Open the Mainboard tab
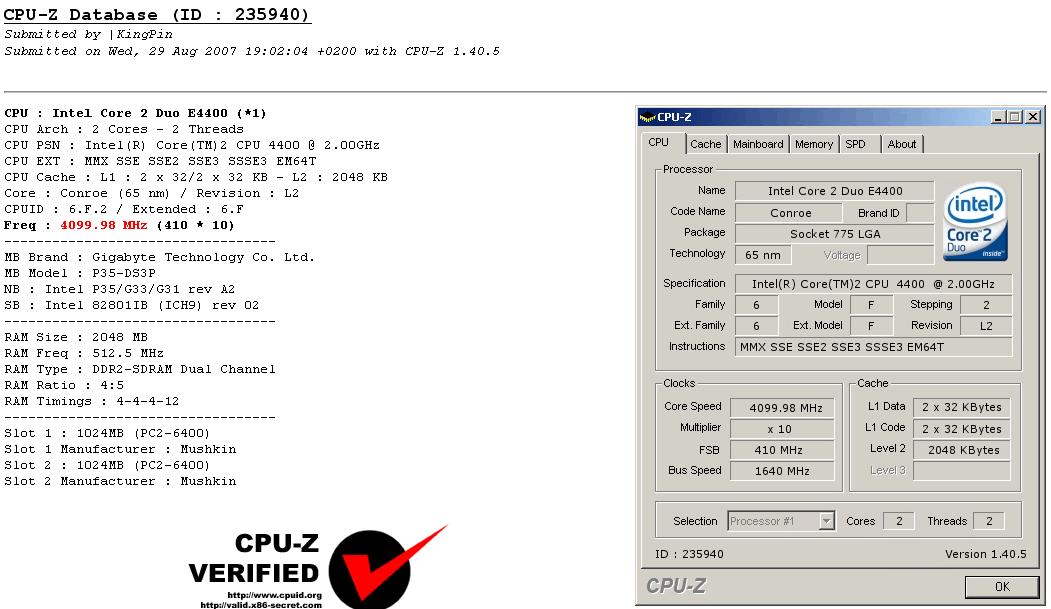This screenshot has width=1051, height=609. (x=758, y=144)
